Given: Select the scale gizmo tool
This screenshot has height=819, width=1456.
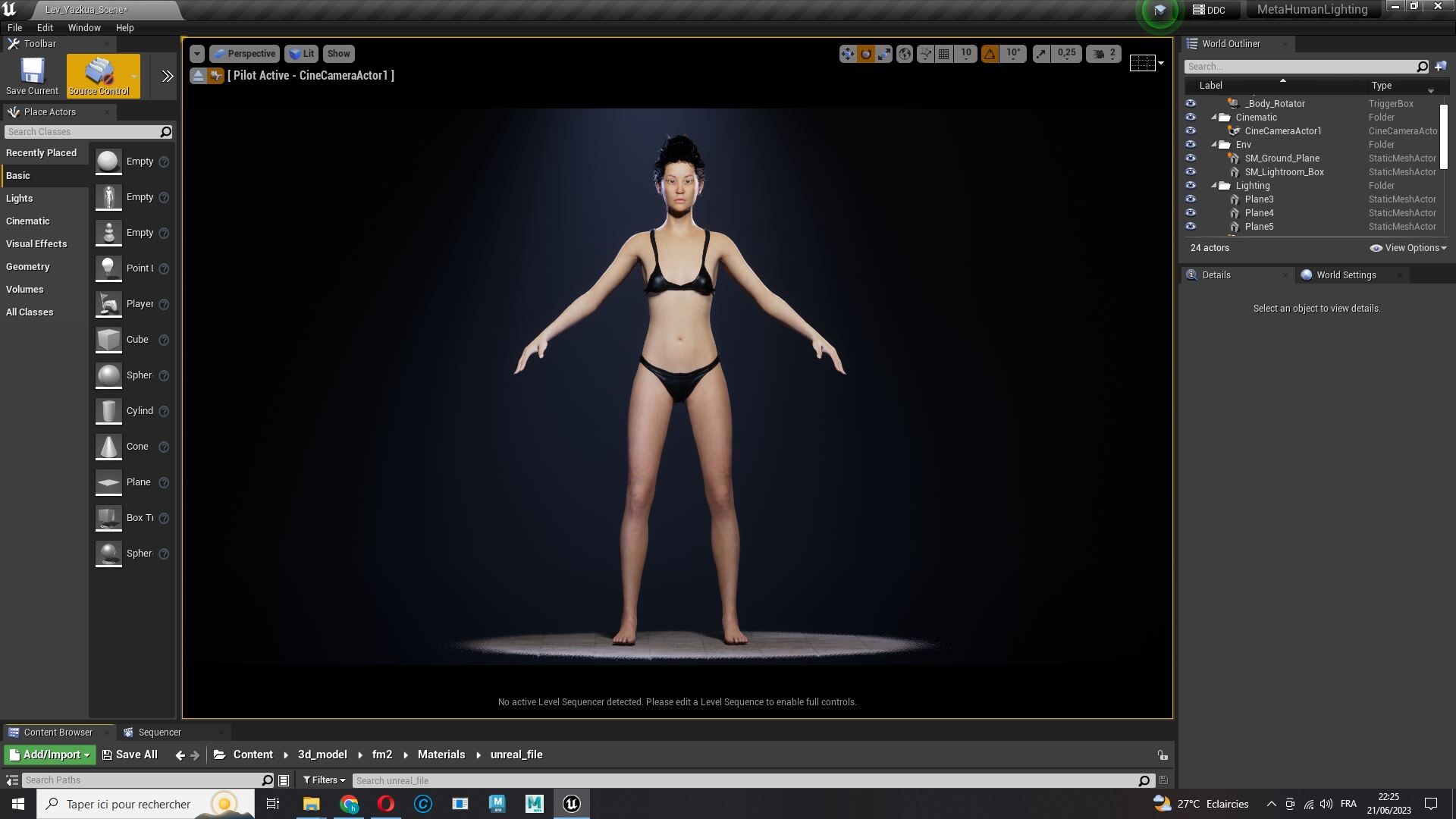Looking at the screenshot, I should [884, 54].
